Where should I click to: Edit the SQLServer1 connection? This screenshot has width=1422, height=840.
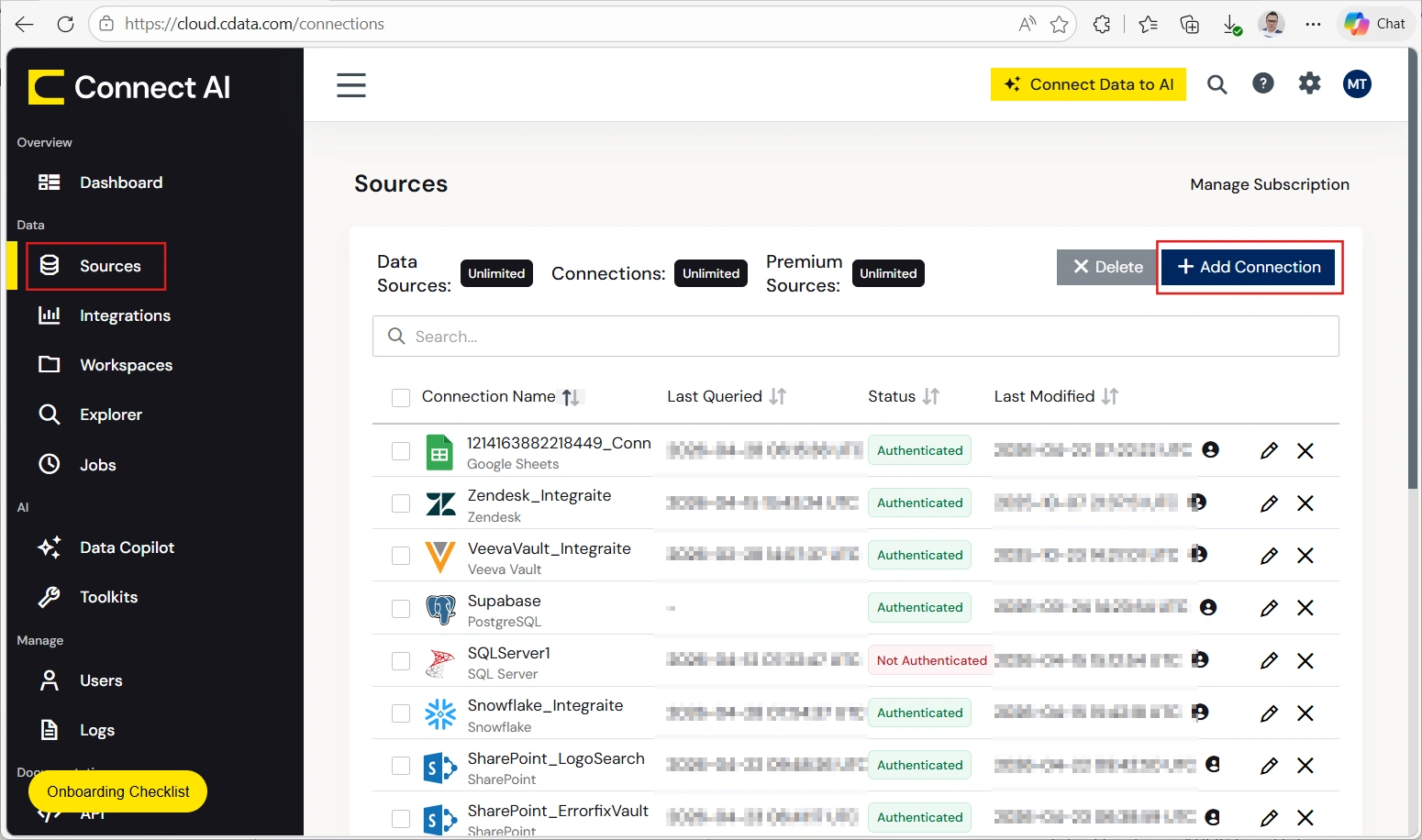1269,660
